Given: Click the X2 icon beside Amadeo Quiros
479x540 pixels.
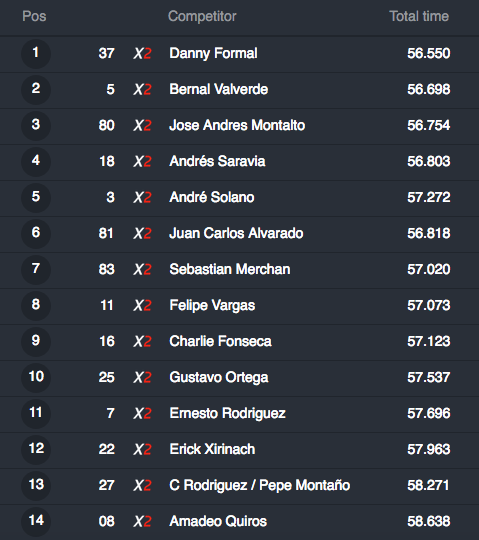Looking at the screenshot, I should 142,521.
